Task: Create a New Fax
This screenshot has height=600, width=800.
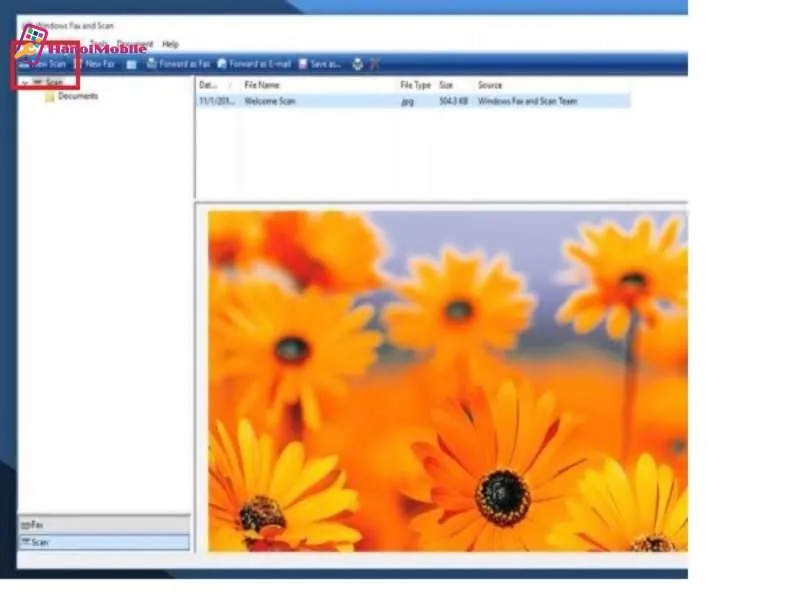Action: pyautogui.click(x=97, y=63)
